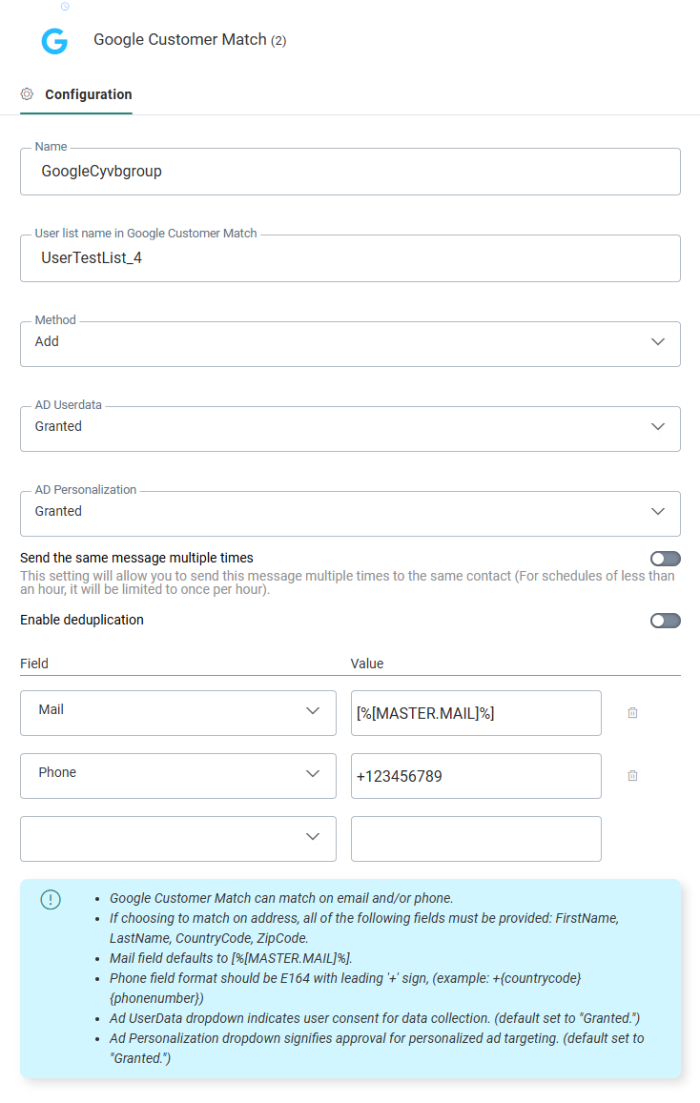Click the small clock icon at top
The image size is (700, 1103).
(x=65, y=6)
